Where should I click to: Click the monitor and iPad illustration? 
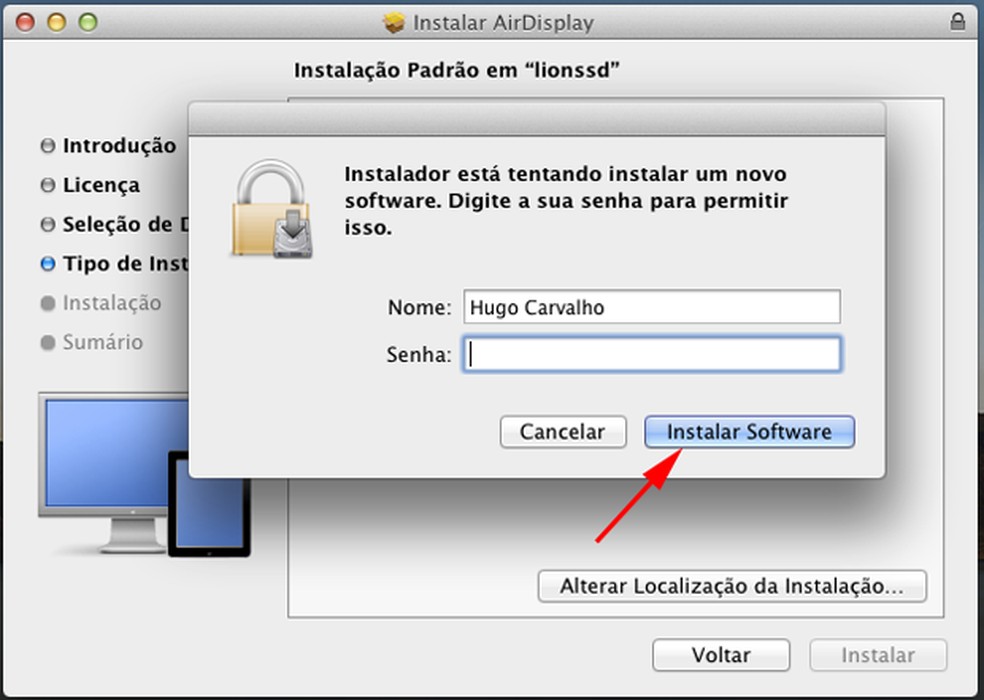tap(144, 475)
